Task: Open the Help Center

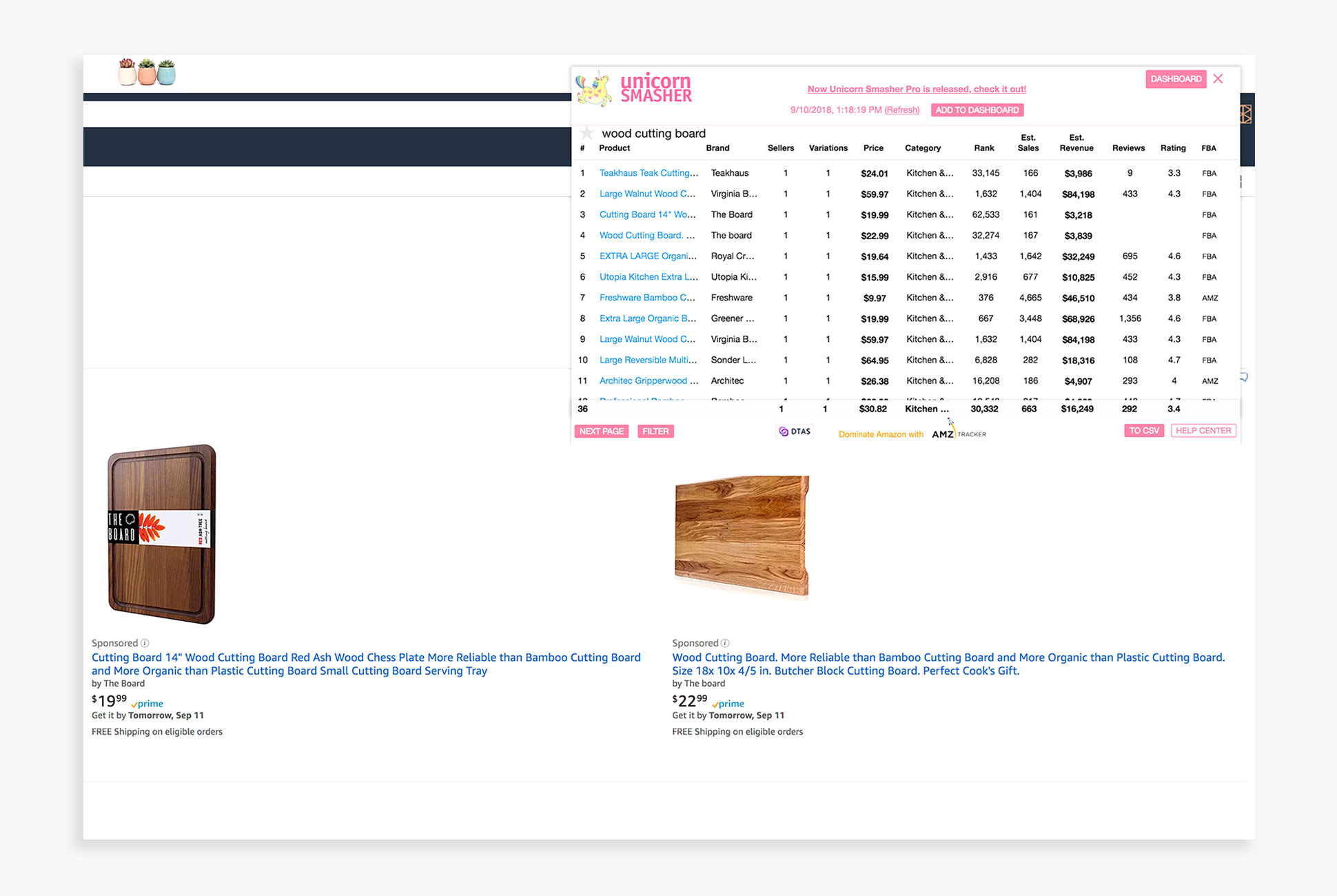Action: click(1203, 431)
